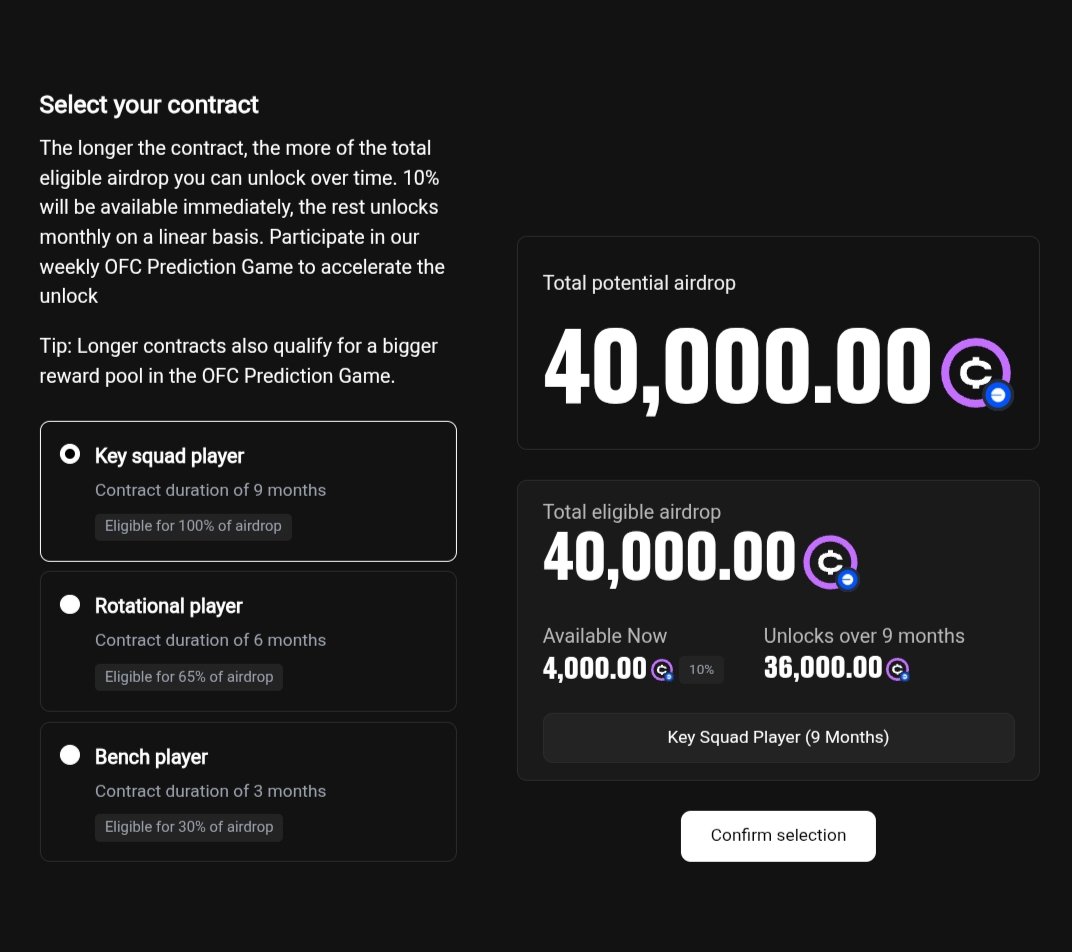The width and height of the screenshot is (1072, 952).
Task: Click the Total potential airdrop 40,000.00 amount
Action: point(737,368)
